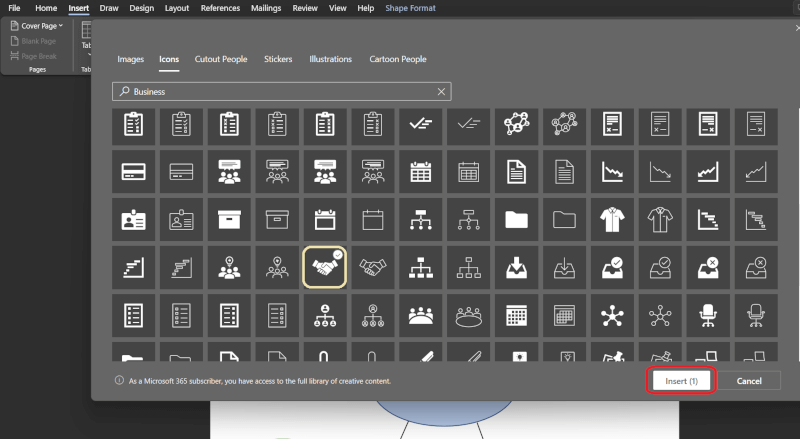Select the filled ID badge icon

click(132, 219)
